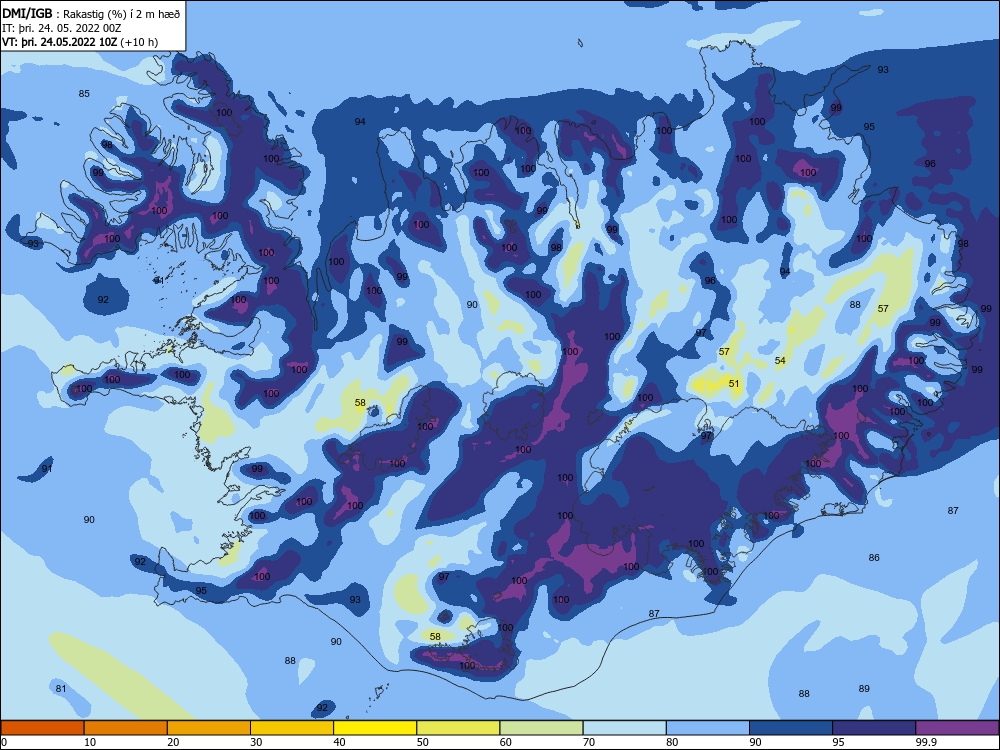Click the 'VT: þri. 24.05.2022 10Z (+10 h)' line

[80, 42]
